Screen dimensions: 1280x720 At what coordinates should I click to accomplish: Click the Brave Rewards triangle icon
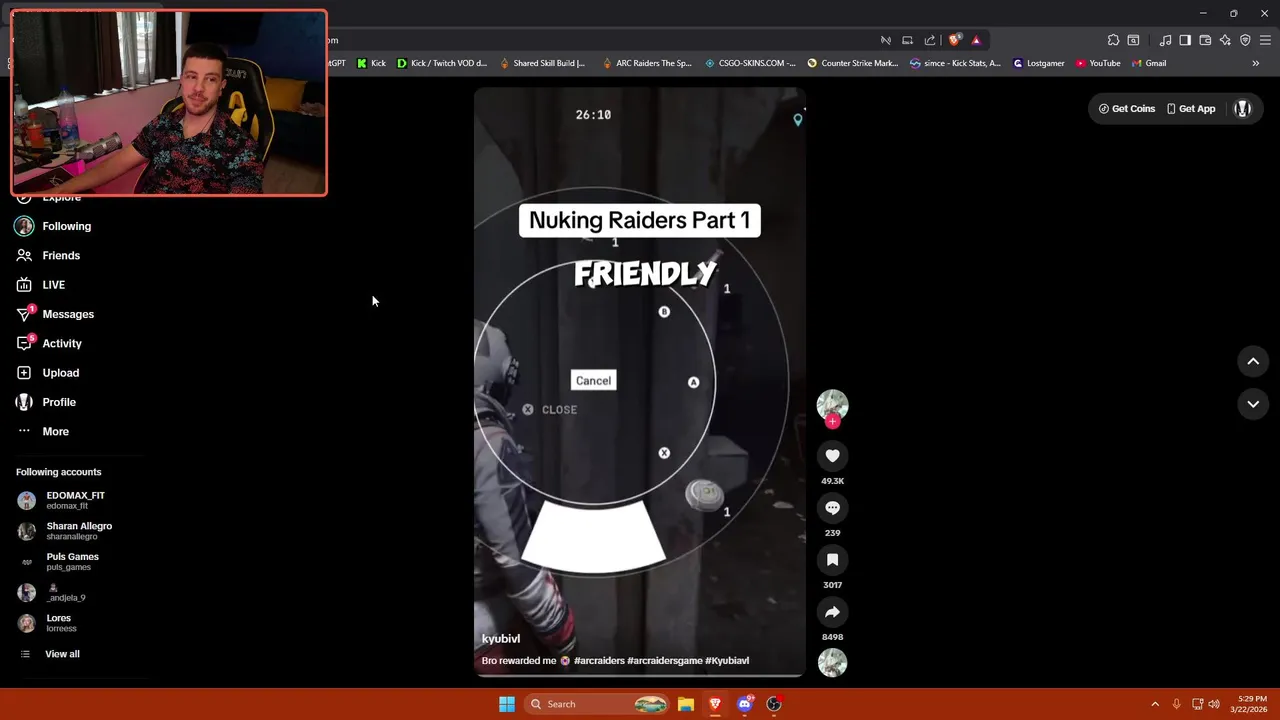[x=976, y=40]
